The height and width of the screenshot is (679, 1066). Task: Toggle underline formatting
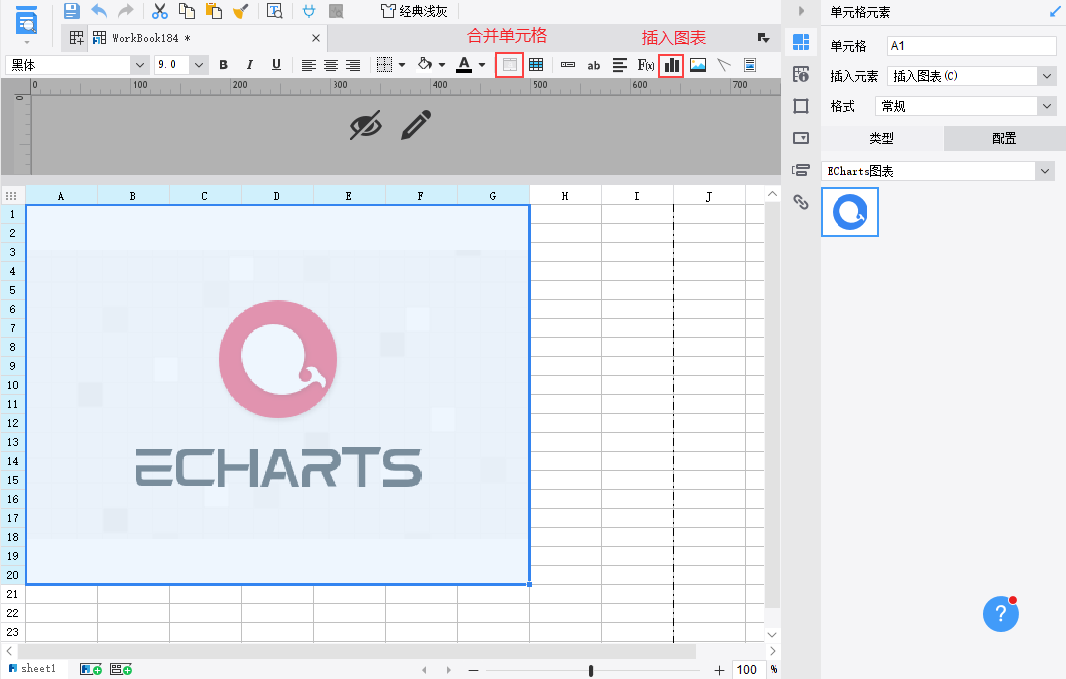[276, 65]
